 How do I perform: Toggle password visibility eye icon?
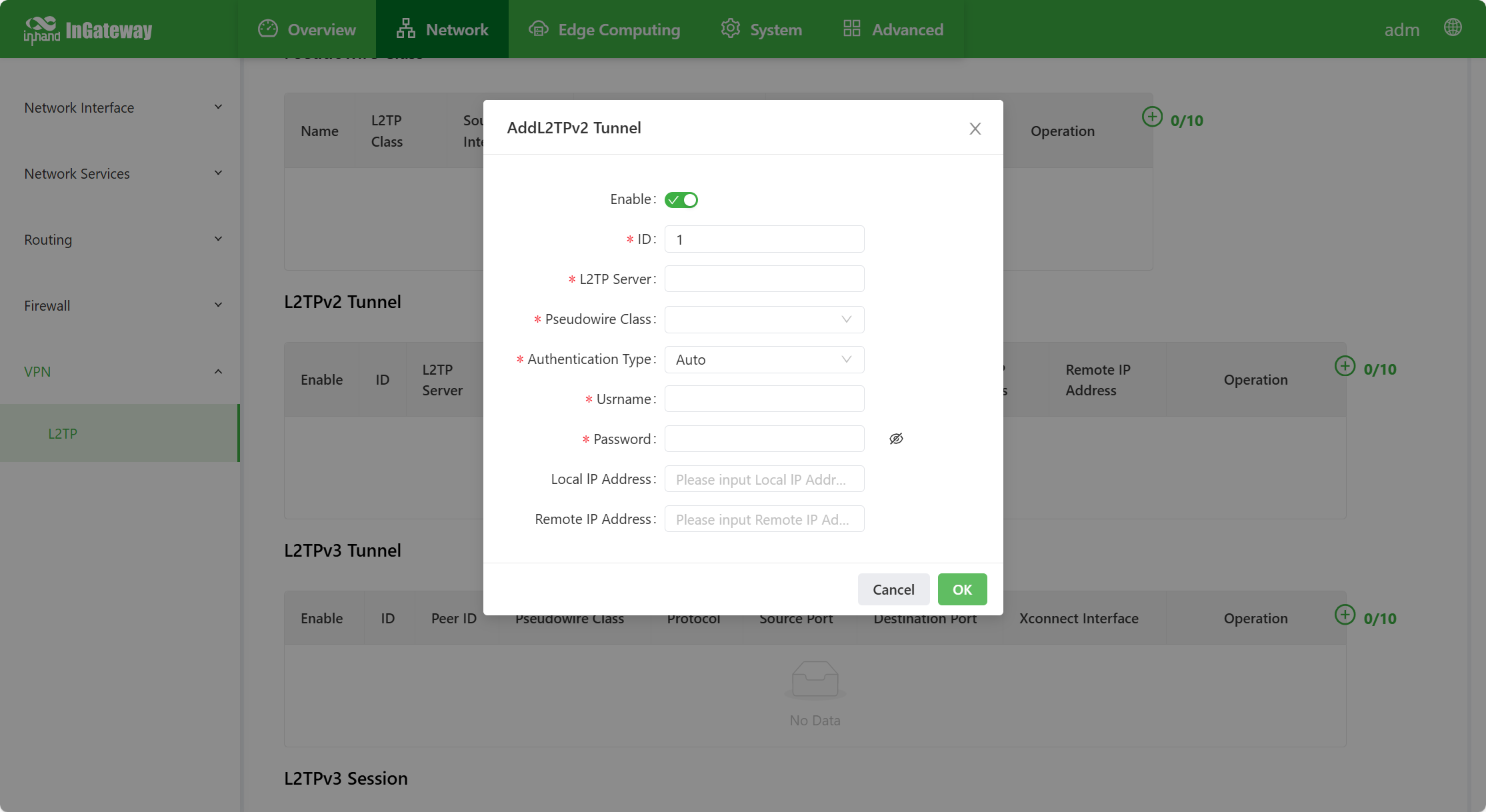coord(896,439)
